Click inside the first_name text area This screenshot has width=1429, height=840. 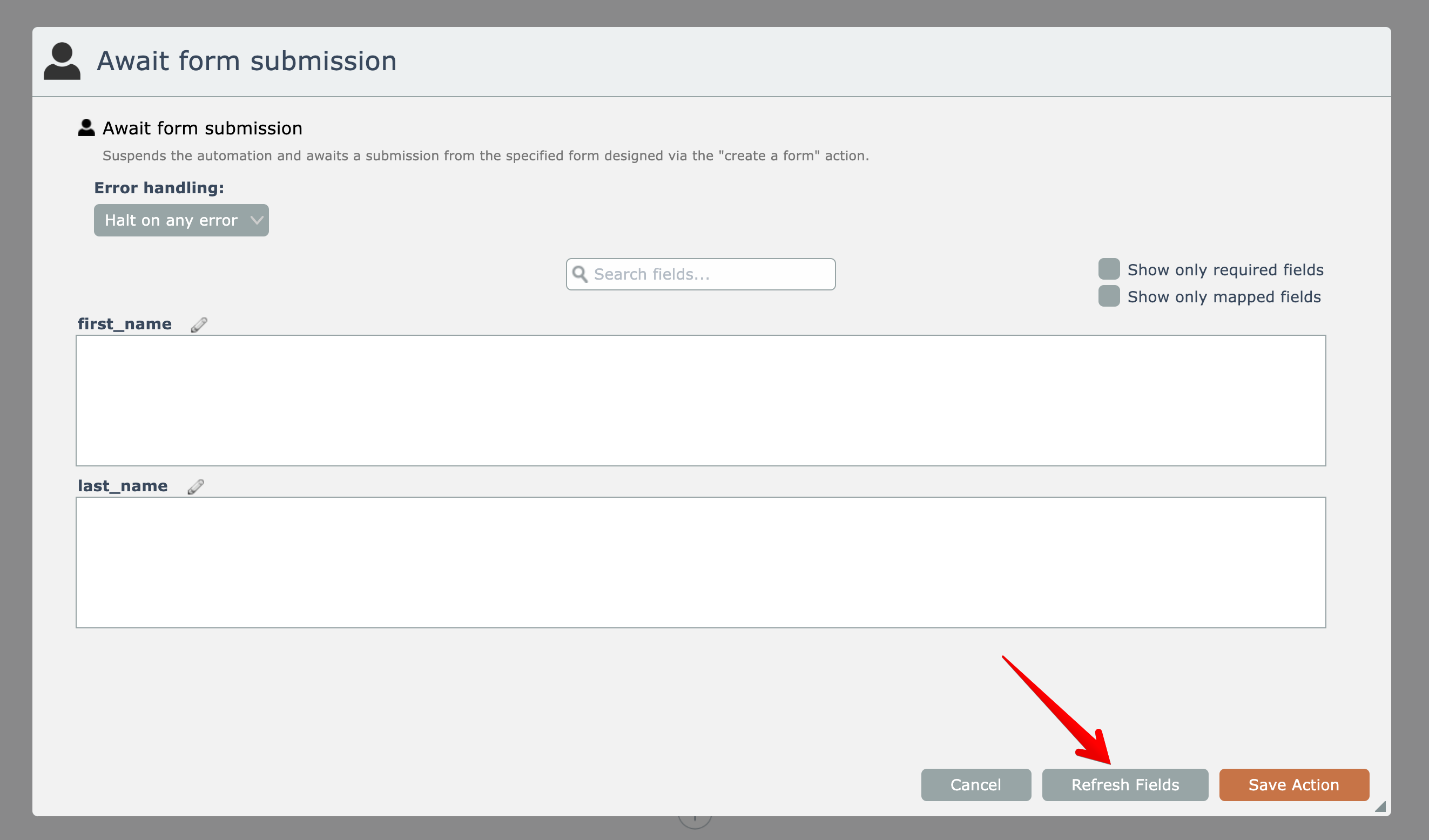[700, 401]
